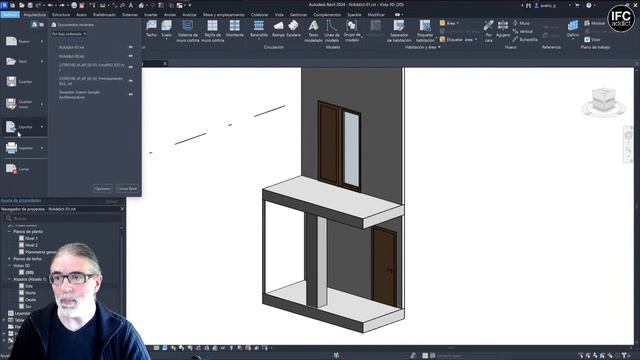Expand the Exportar submenu arrow
The height and width of the screenshot is (360, 640).
coord(42,127)
